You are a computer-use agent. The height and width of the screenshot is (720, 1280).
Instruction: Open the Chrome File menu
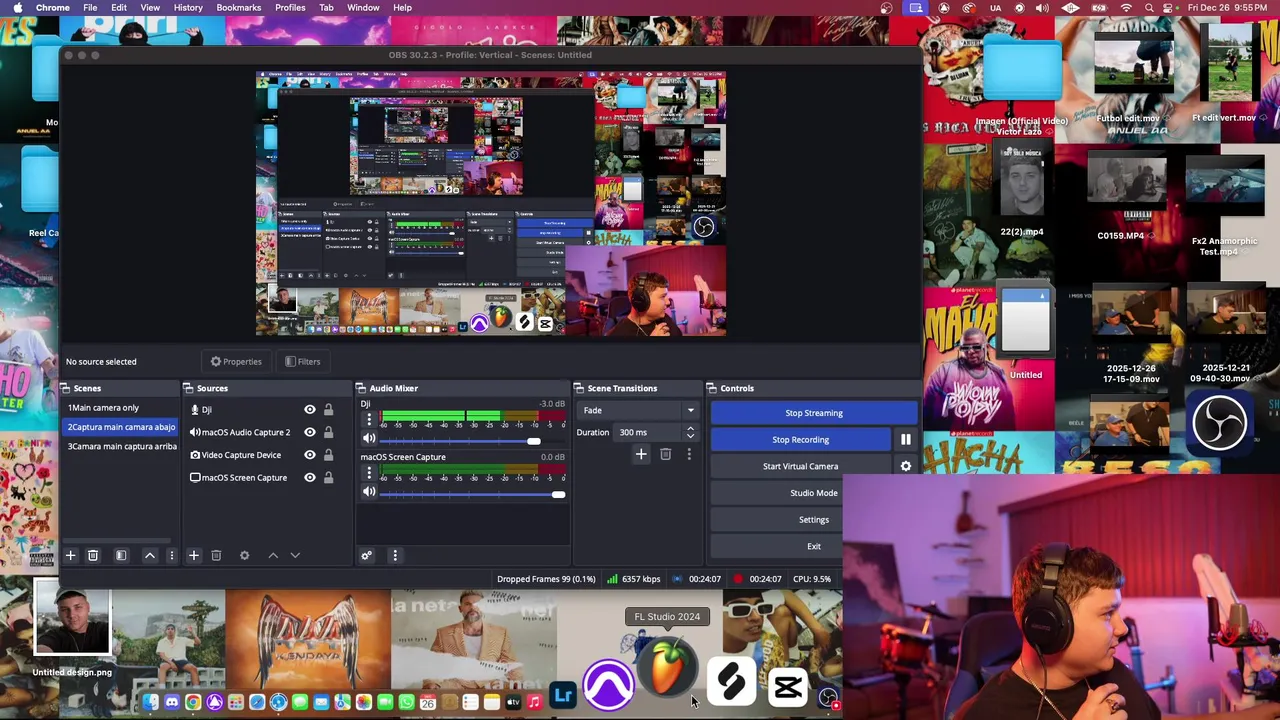pyautogui.click(x=90, y=8)
